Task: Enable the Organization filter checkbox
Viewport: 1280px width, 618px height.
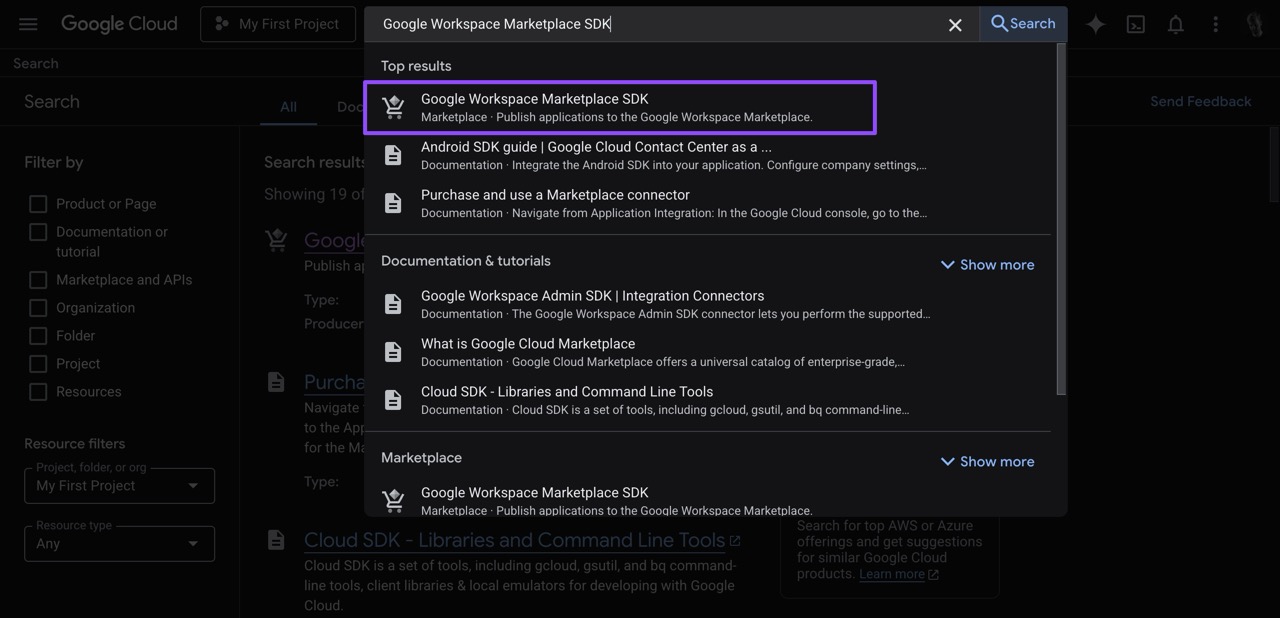Action: pyautogui.click(x=38, y=307)
